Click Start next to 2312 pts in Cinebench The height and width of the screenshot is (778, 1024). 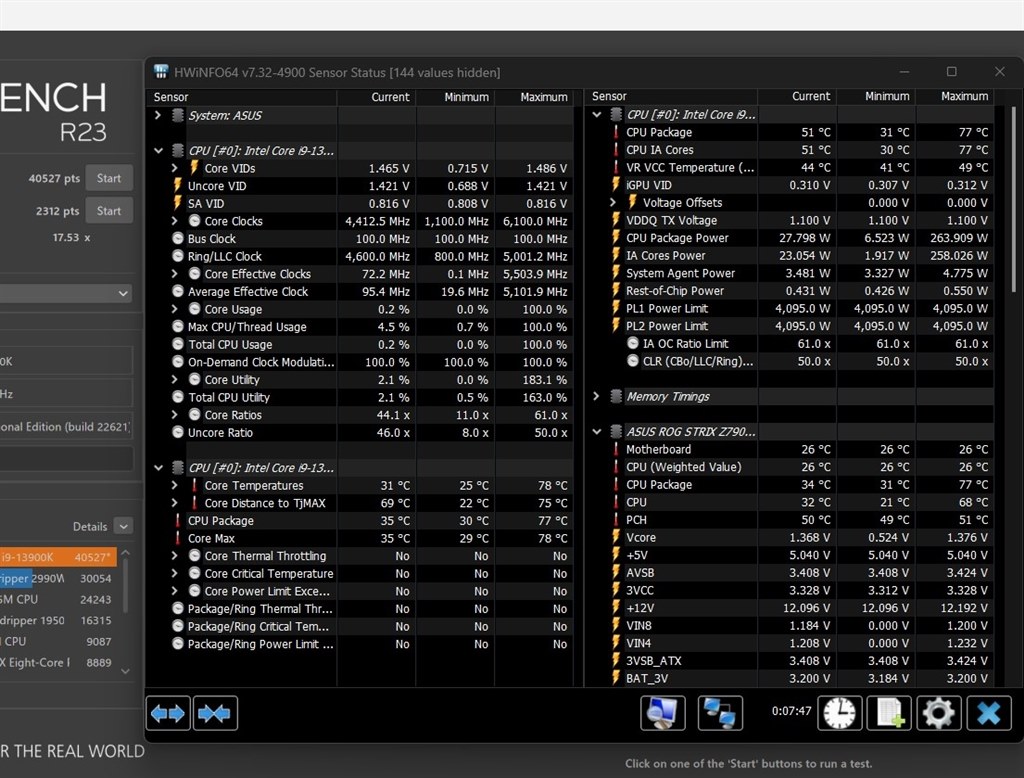click(x=109, y=211)
